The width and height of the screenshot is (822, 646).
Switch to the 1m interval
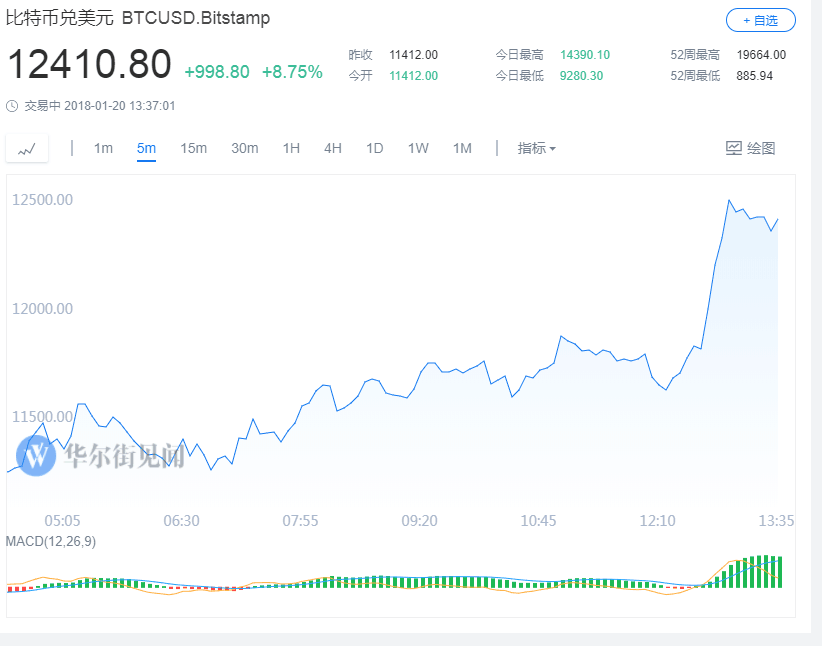coord(103,148)
